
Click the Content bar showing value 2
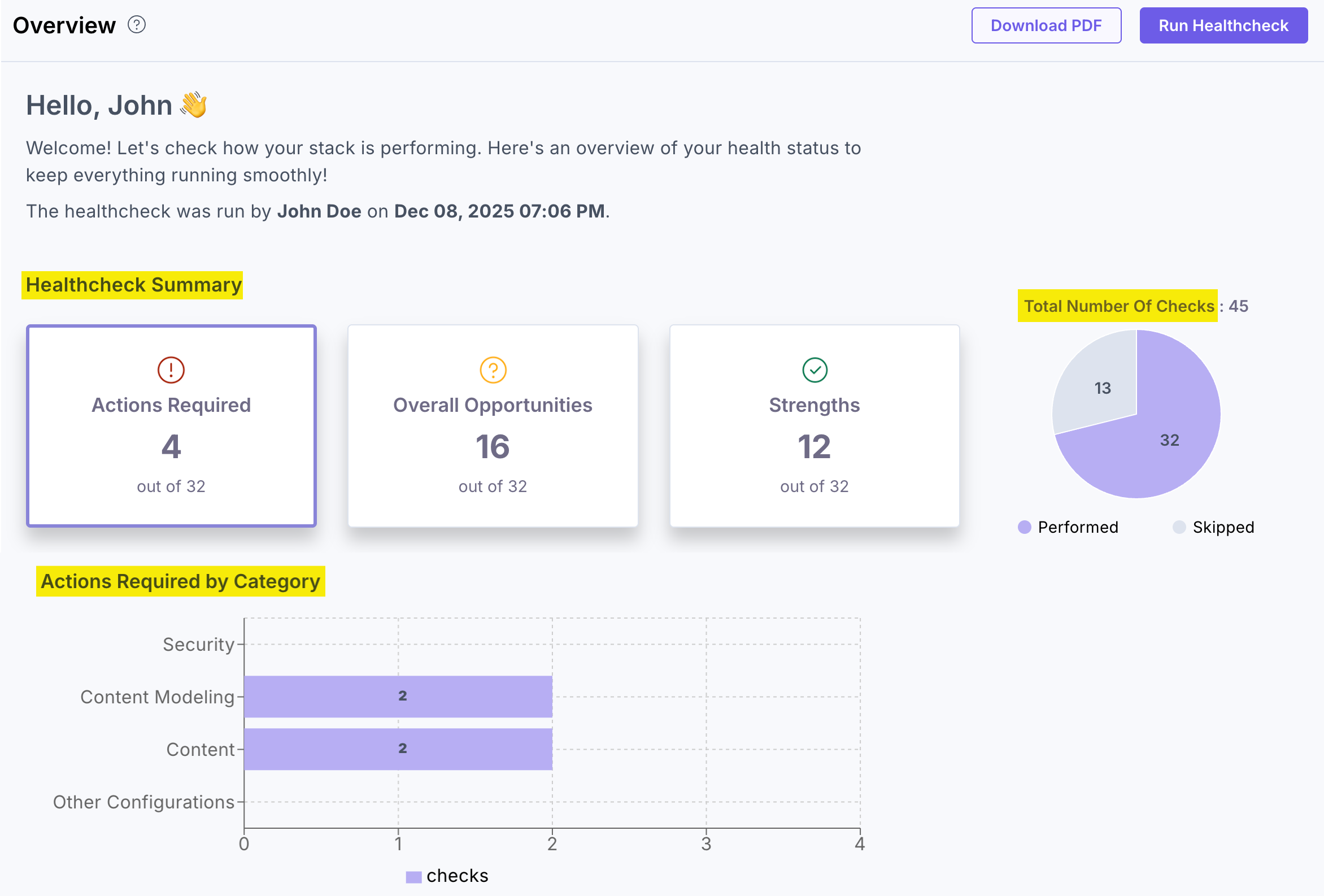399,749
